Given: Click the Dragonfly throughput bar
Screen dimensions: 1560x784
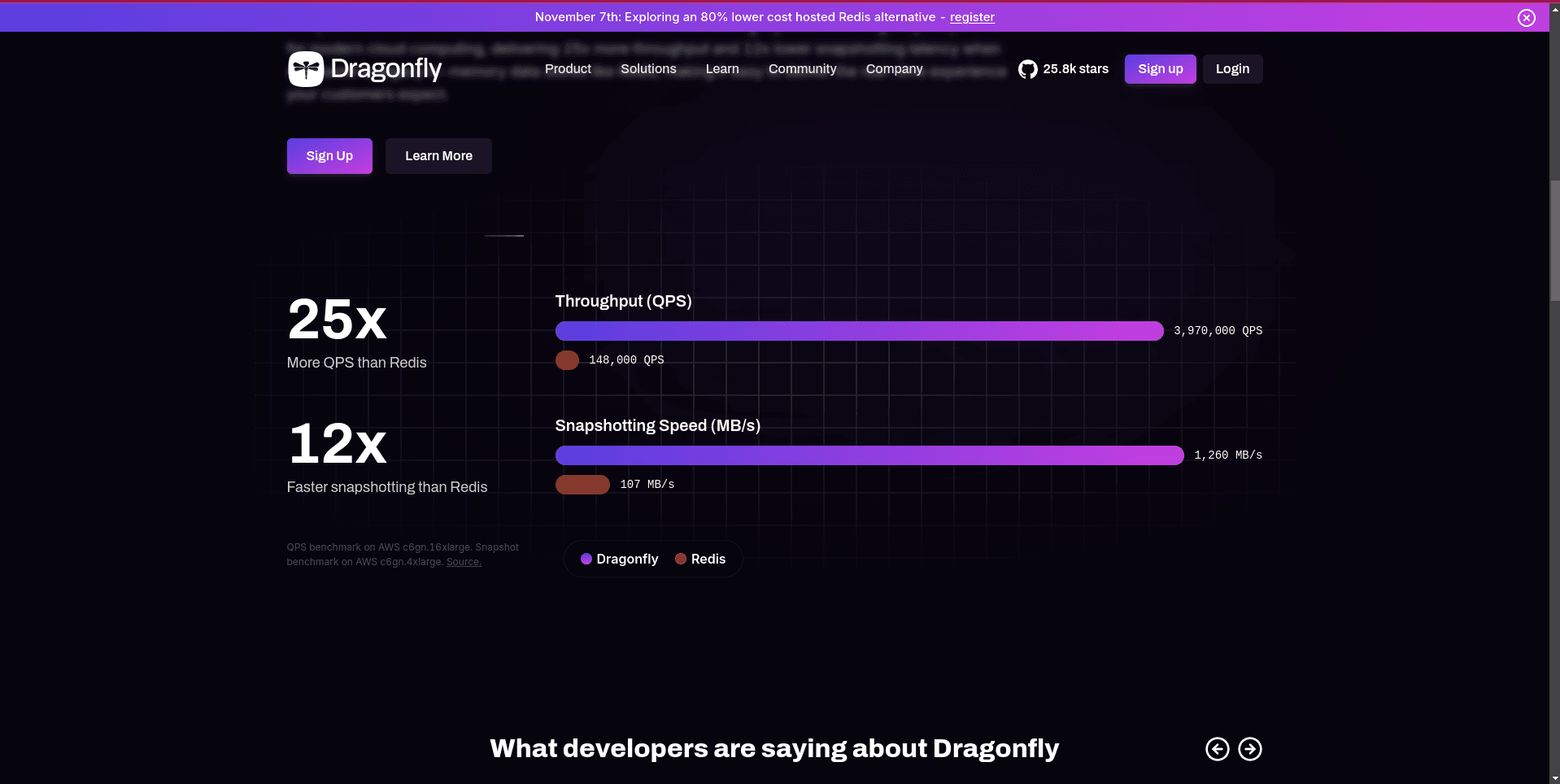Looking at the screenshot, I should [x=859, y=331].
